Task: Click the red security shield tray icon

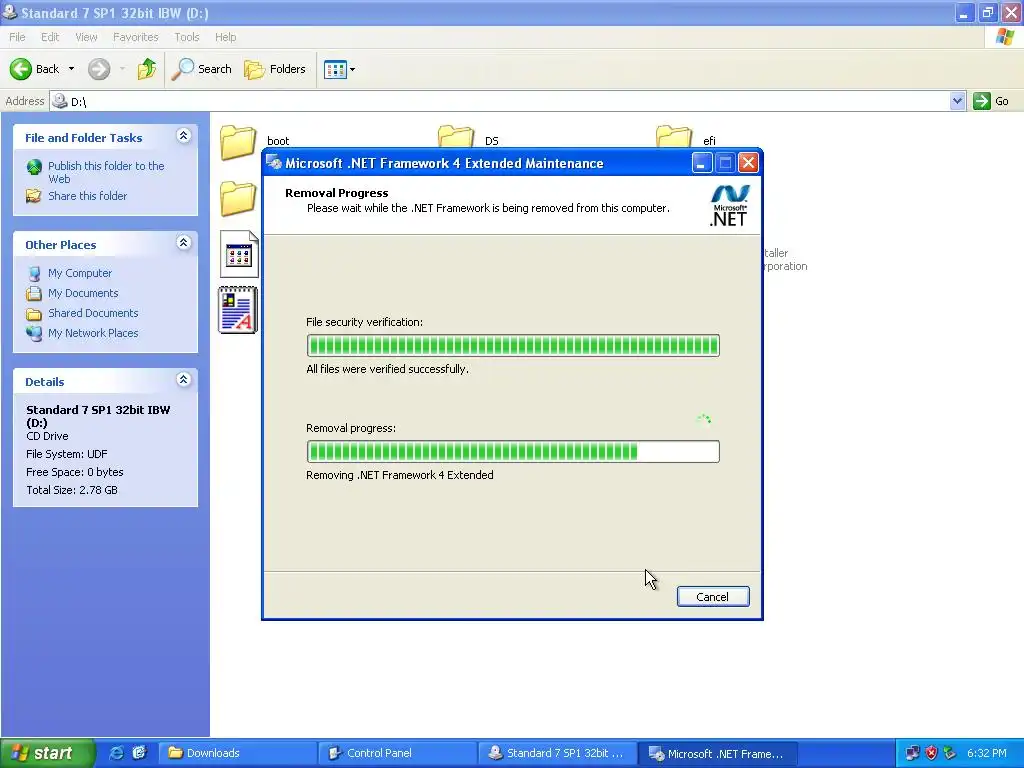Action: click(x=931, y=754)
